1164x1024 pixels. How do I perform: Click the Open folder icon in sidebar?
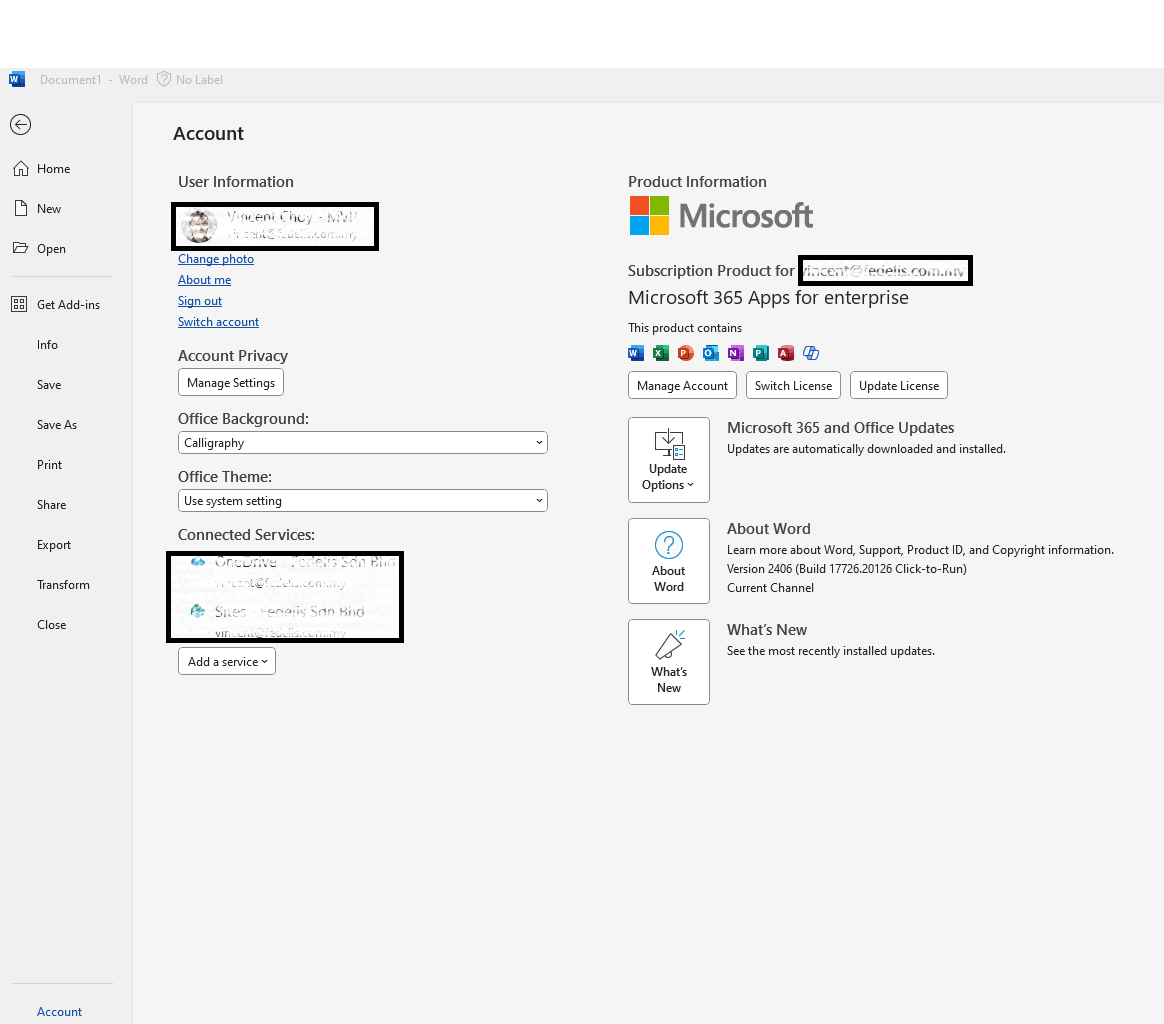click(x=21, y=248)
